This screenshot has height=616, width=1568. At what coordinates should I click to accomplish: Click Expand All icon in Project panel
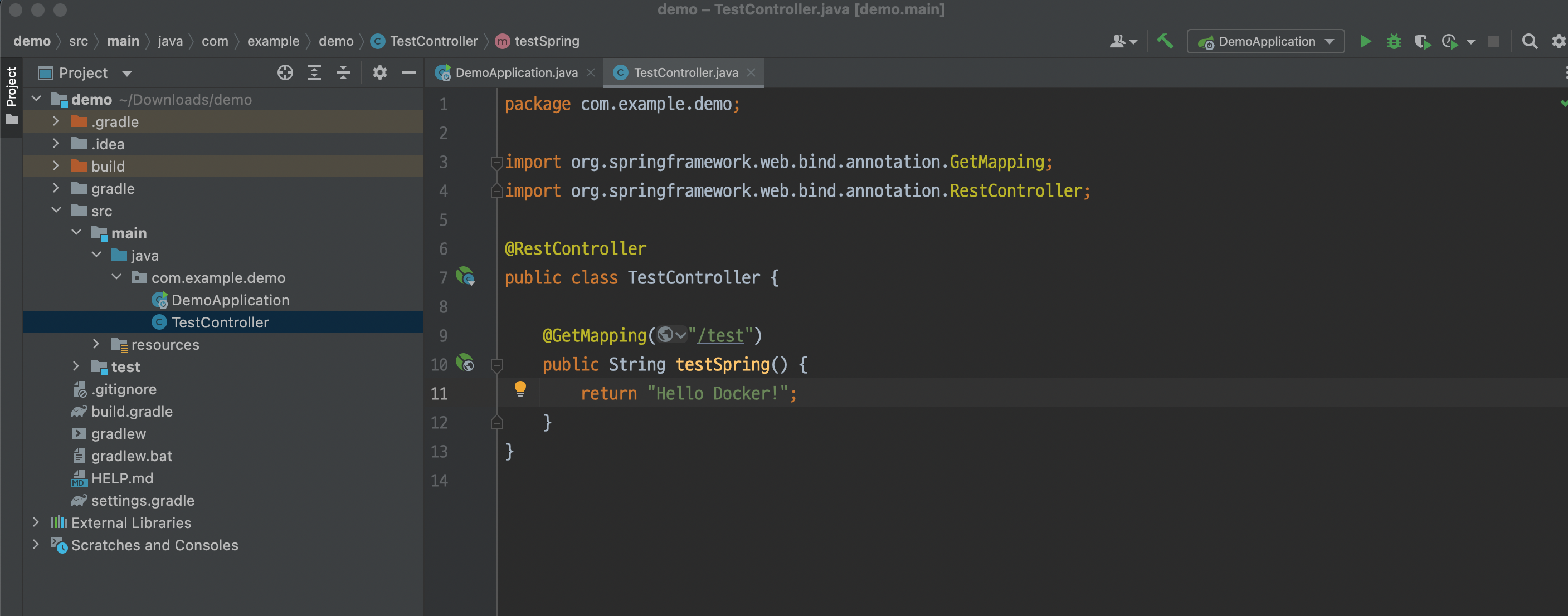point(314,73)
